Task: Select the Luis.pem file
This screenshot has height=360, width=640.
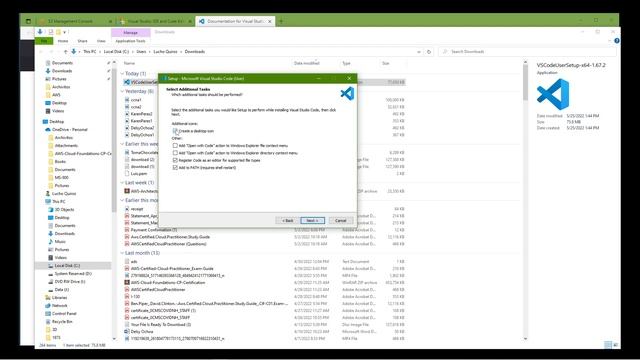Action: tap(139, 173)
